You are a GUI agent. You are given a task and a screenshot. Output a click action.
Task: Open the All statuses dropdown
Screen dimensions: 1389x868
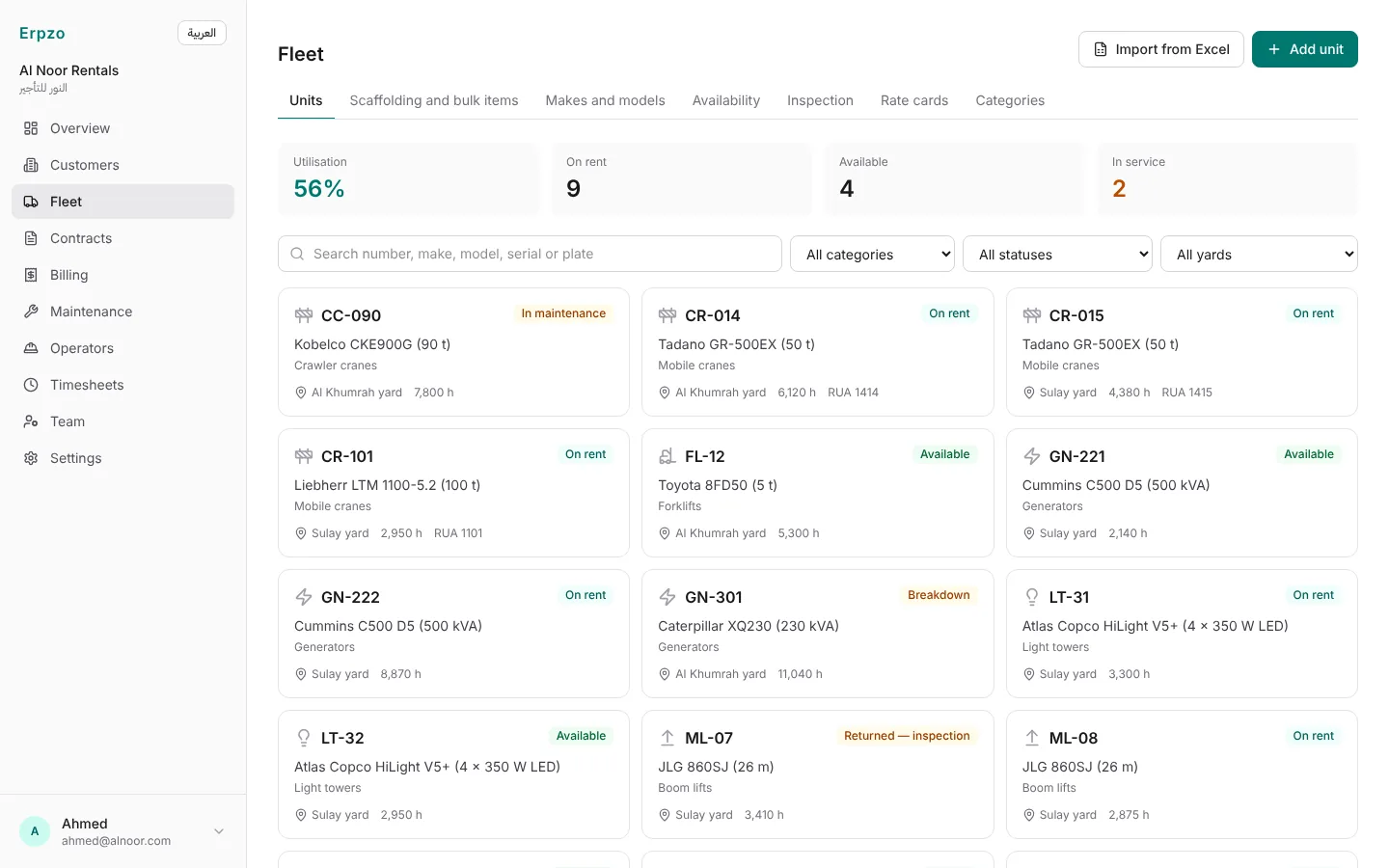pyautogui.click(x=1057, y=254)
